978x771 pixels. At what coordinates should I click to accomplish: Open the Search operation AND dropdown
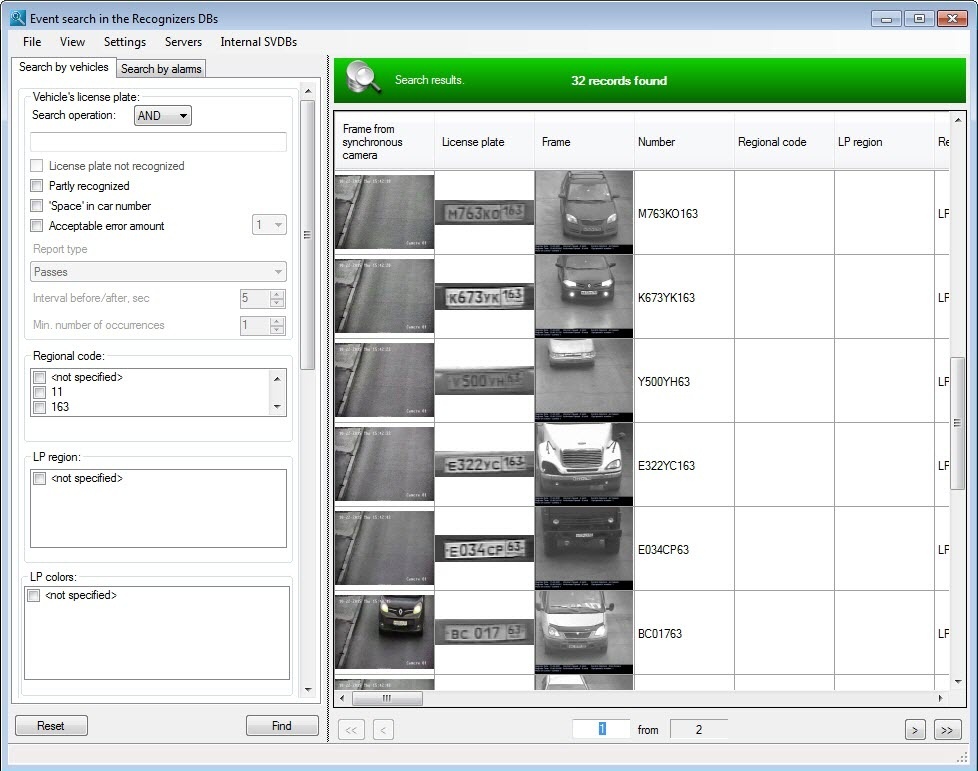coord(163,116)
